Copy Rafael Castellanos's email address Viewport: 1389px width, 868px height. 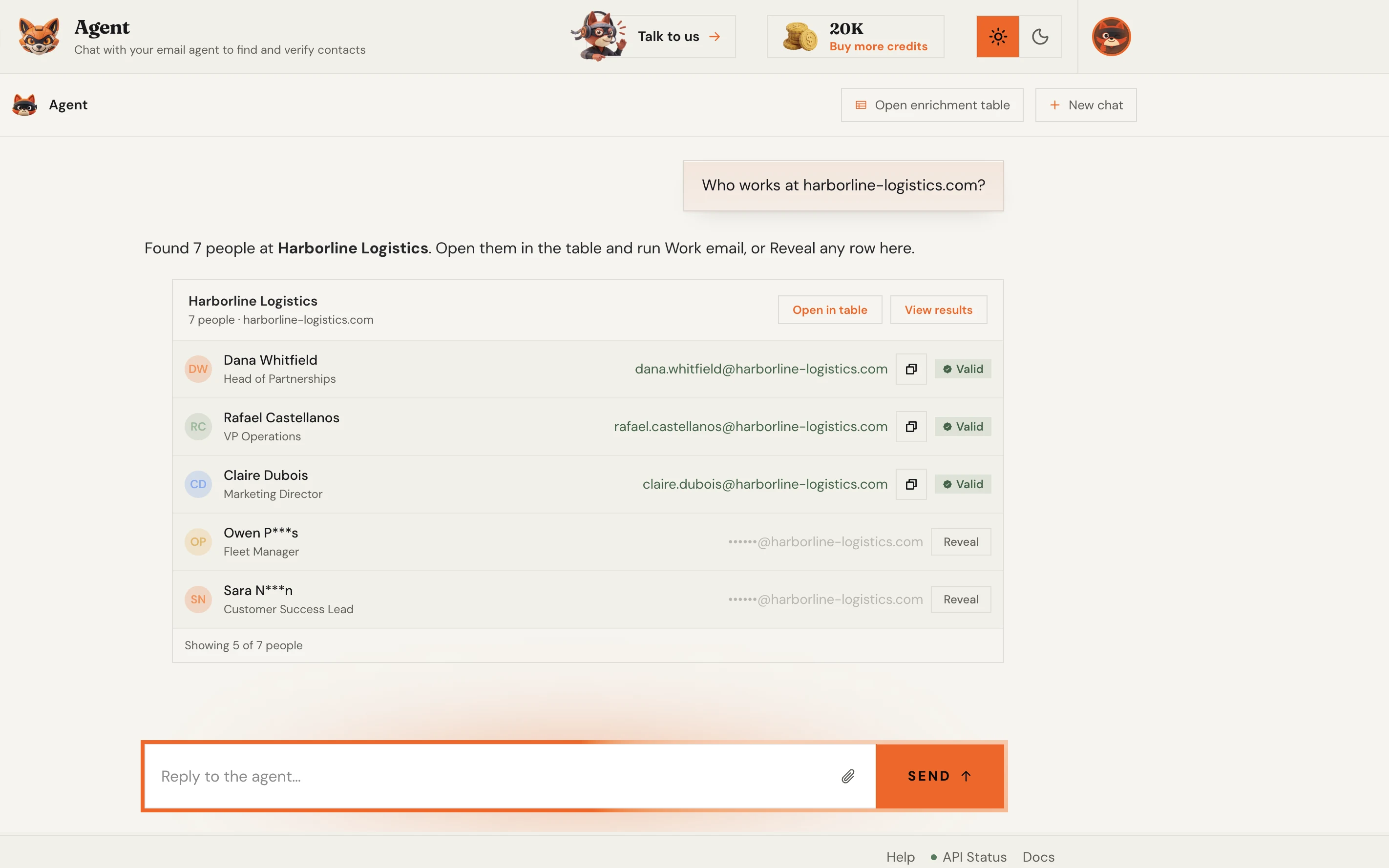(x=911, y=427)
